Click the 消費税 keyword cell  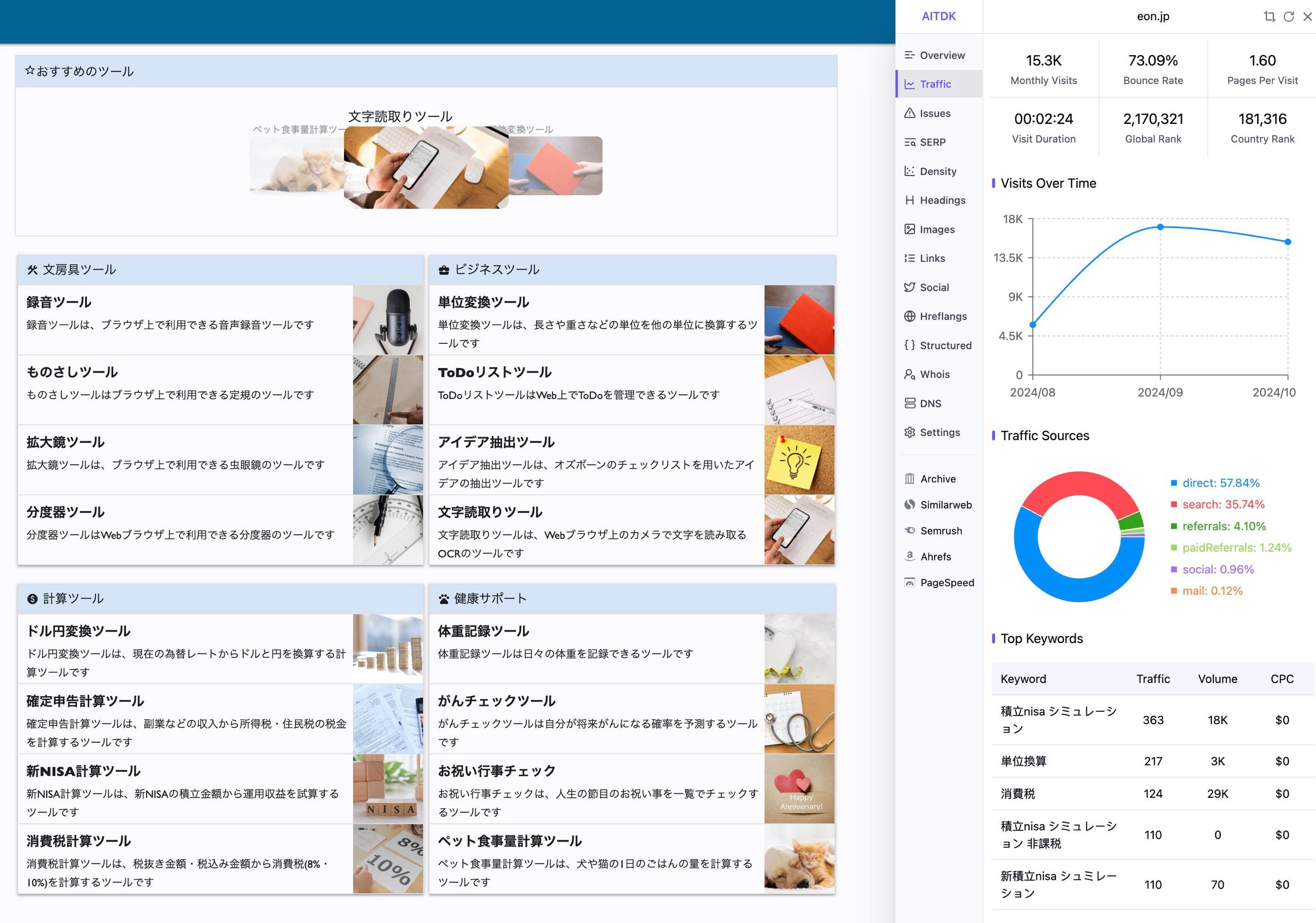click(1017, 794)
